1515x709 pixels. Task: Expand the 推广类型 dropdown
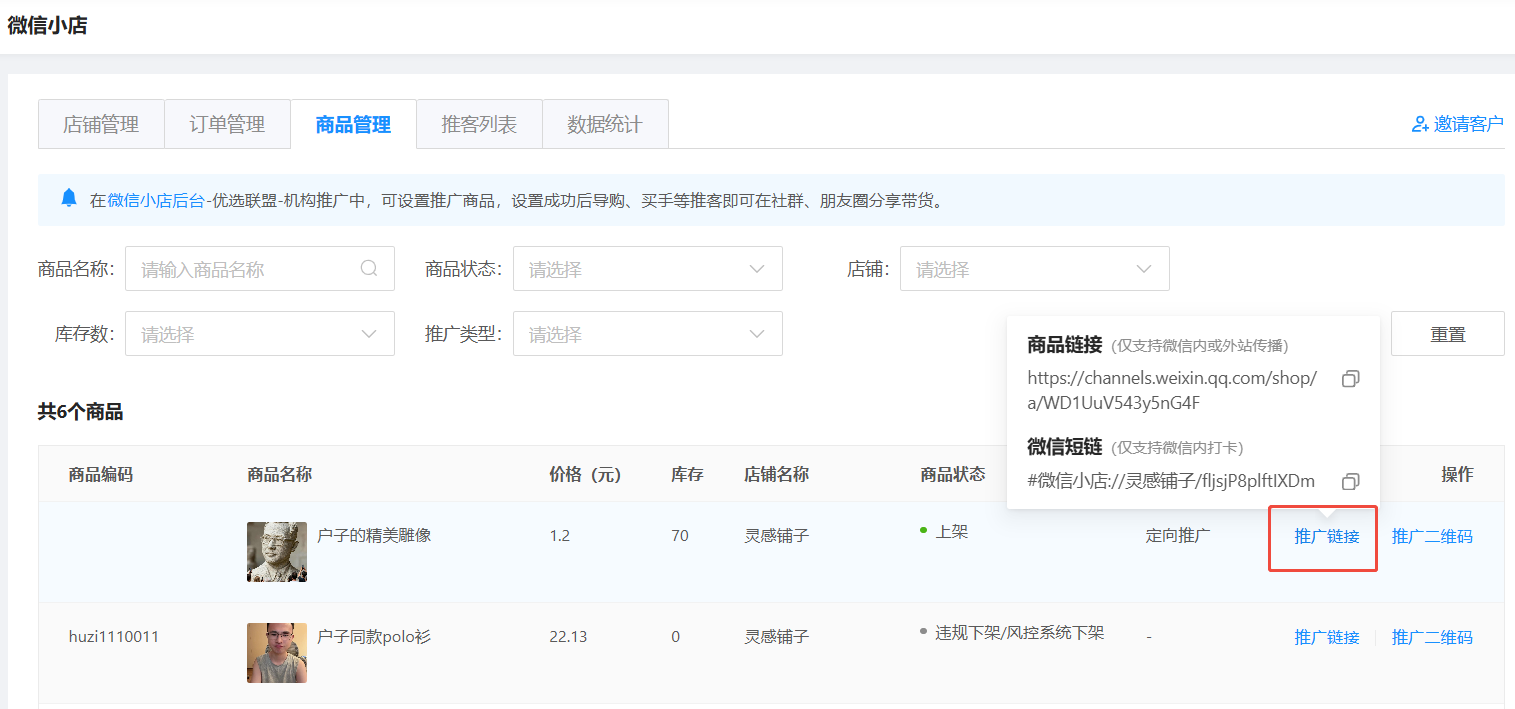[647, 334]
